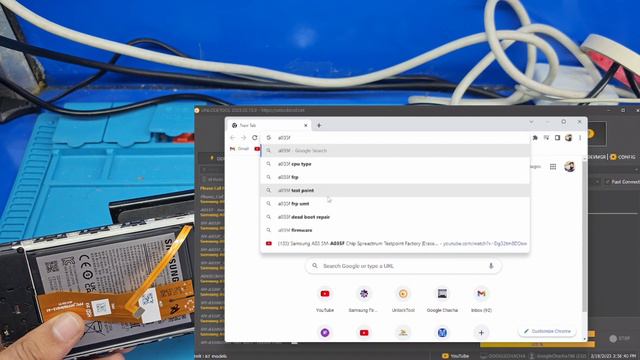
Task: Select the 'a035f frp umt' suggestion
Action: (x=395, y=204)
